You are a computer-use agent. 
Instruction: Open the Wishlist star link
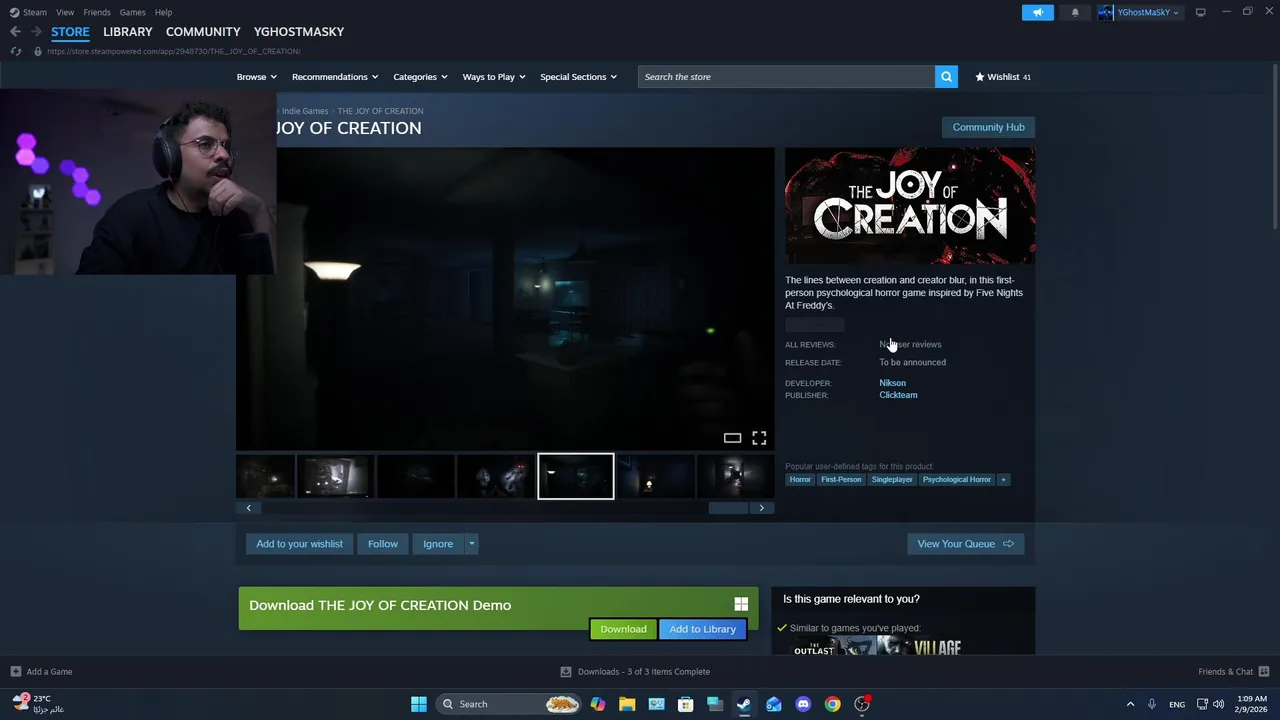click(x=1003, y=77)
